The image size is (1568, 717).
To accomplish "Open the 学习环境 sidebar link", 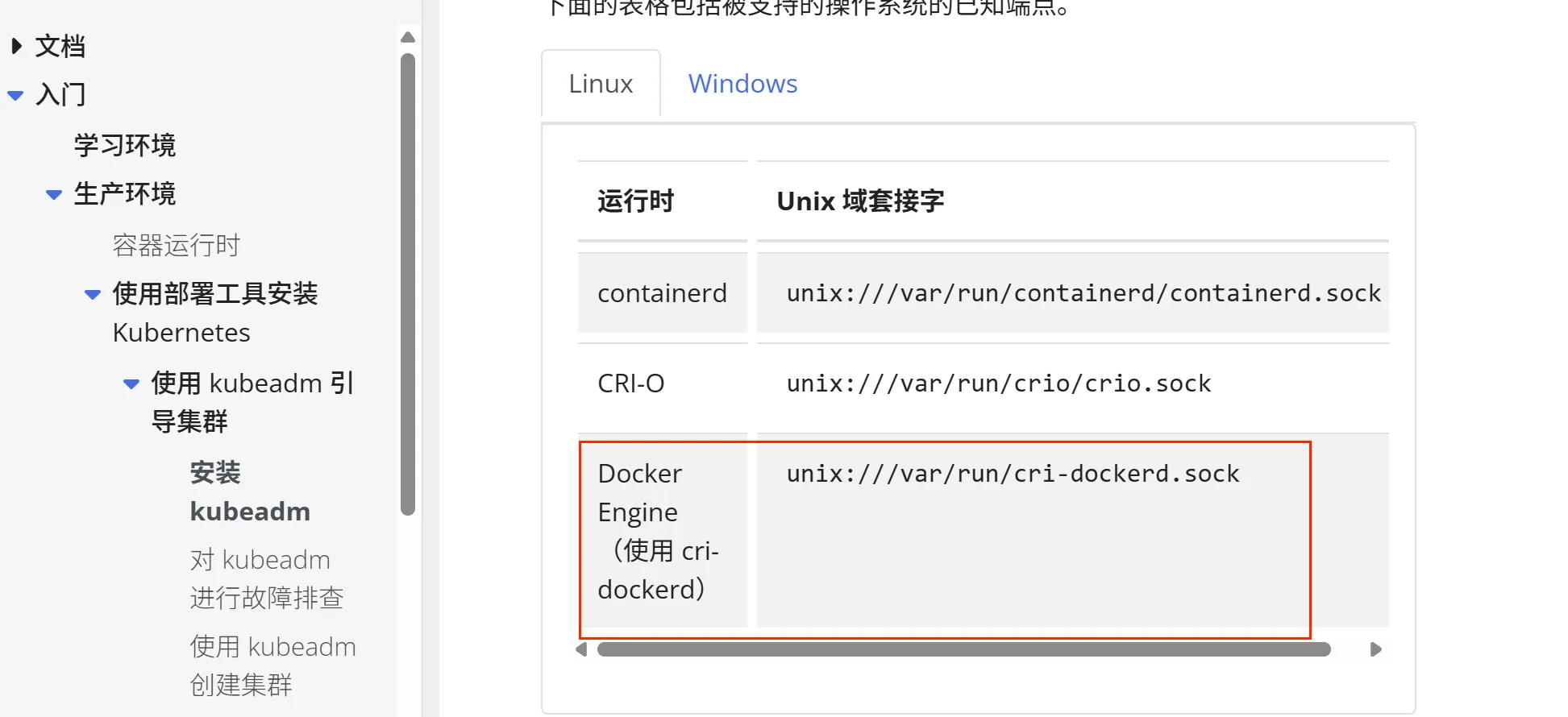I will click(124, 145).
